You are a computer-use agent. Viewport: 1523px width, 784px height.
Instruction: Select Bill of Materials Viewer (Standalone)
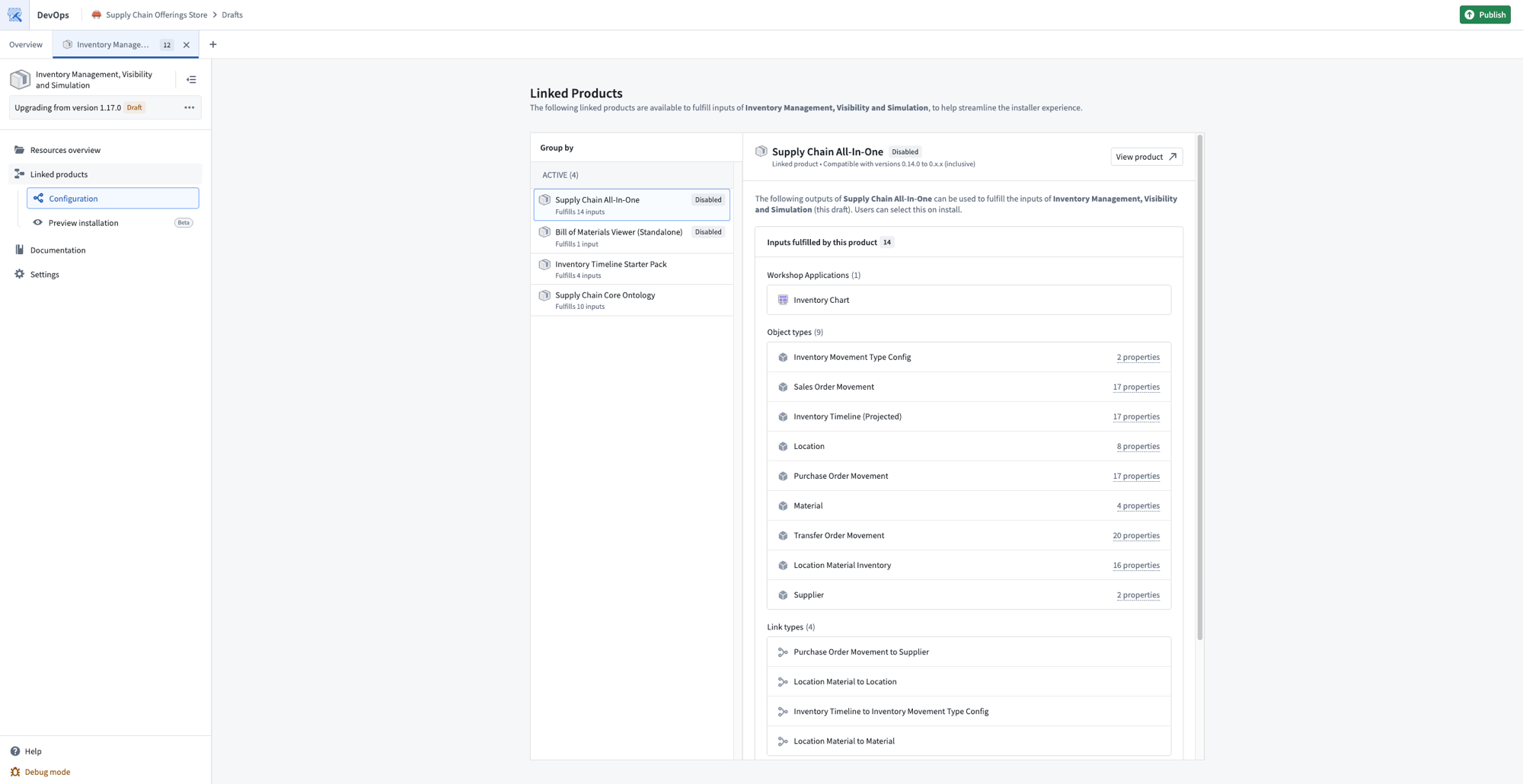(632, 237)
